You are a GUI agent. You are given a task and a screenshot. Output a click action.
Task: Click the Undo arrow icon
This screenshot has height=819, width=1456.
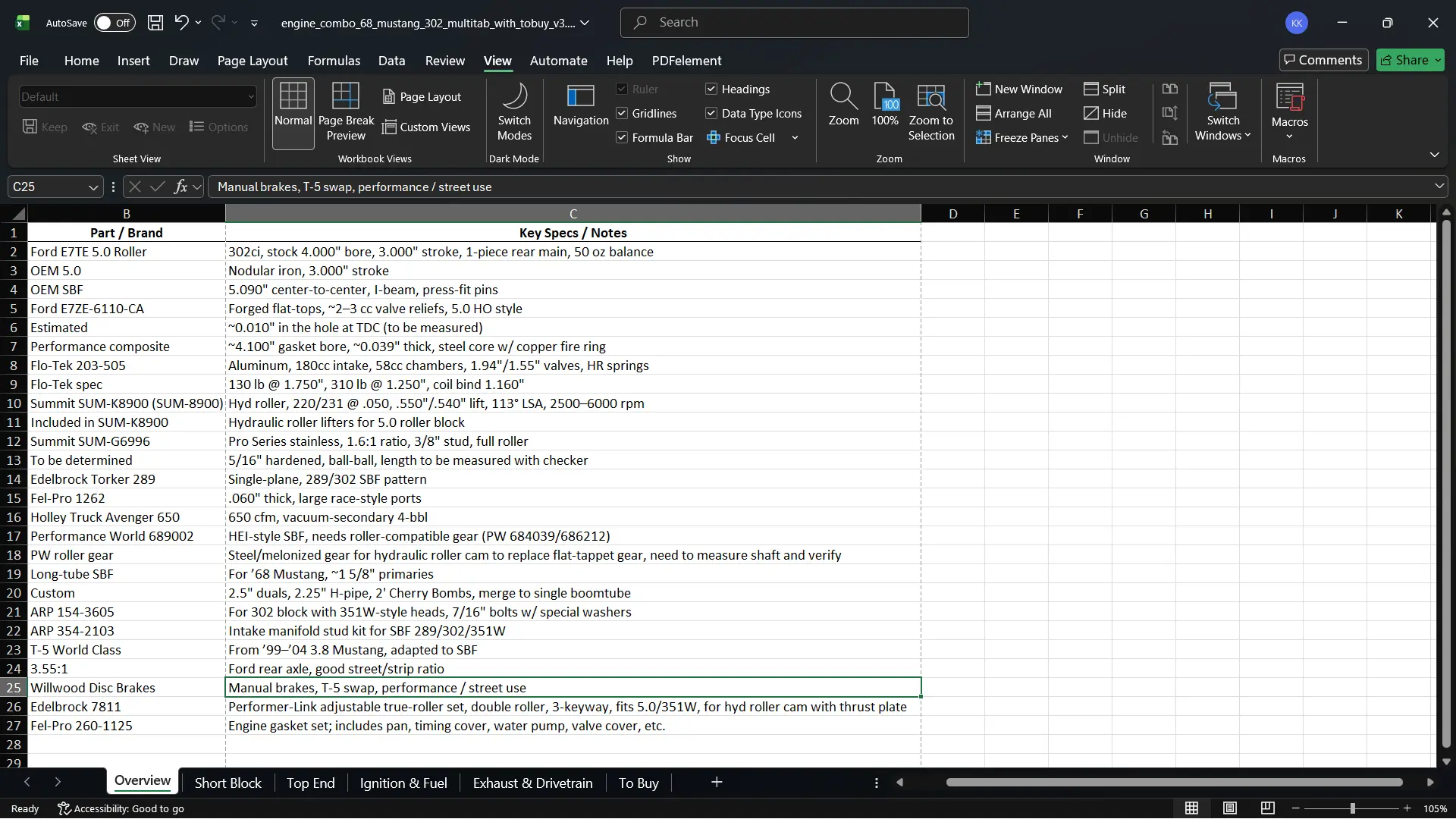tap(181, 23)
